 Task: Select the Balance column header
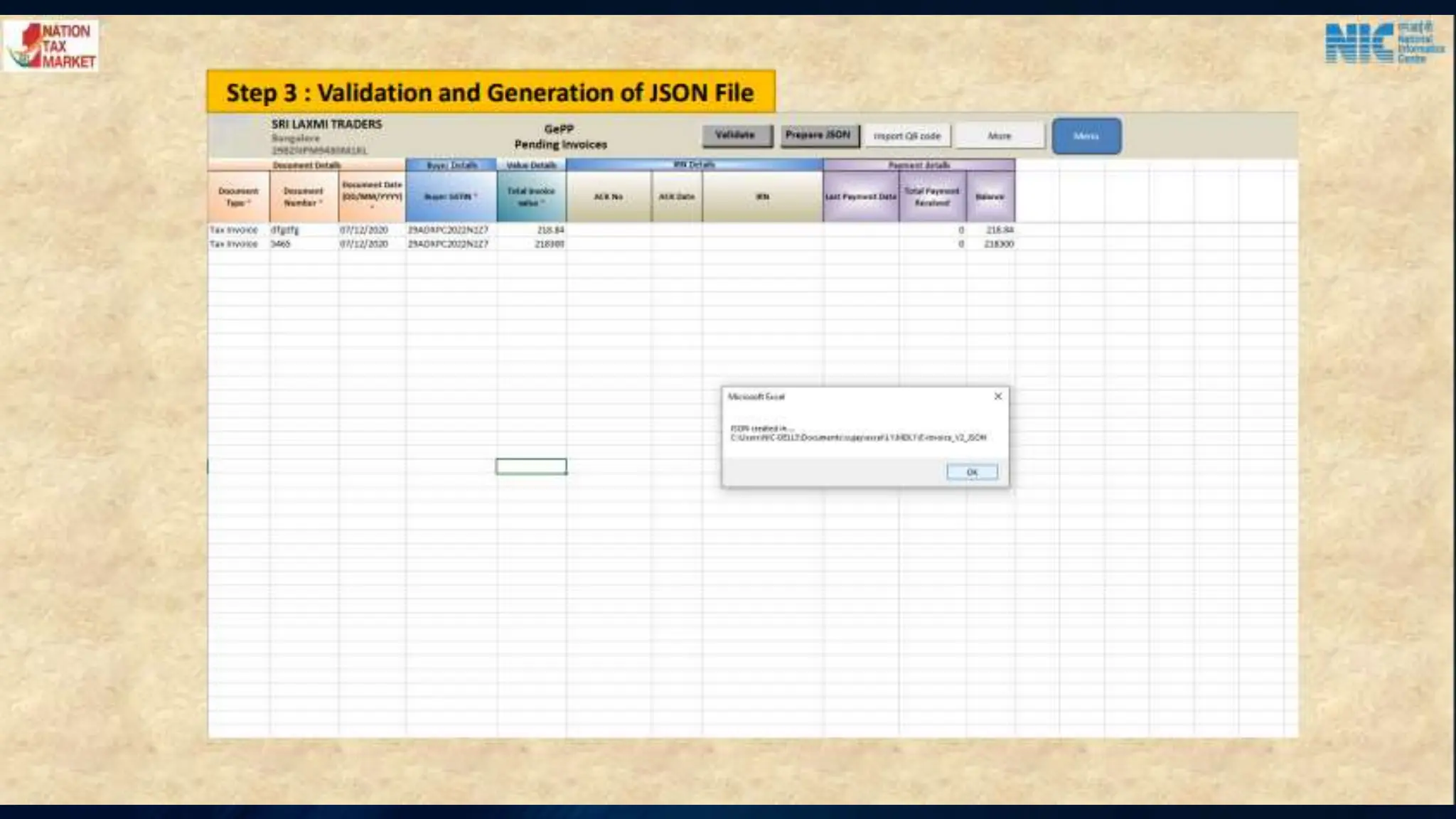tap(990, 197)
